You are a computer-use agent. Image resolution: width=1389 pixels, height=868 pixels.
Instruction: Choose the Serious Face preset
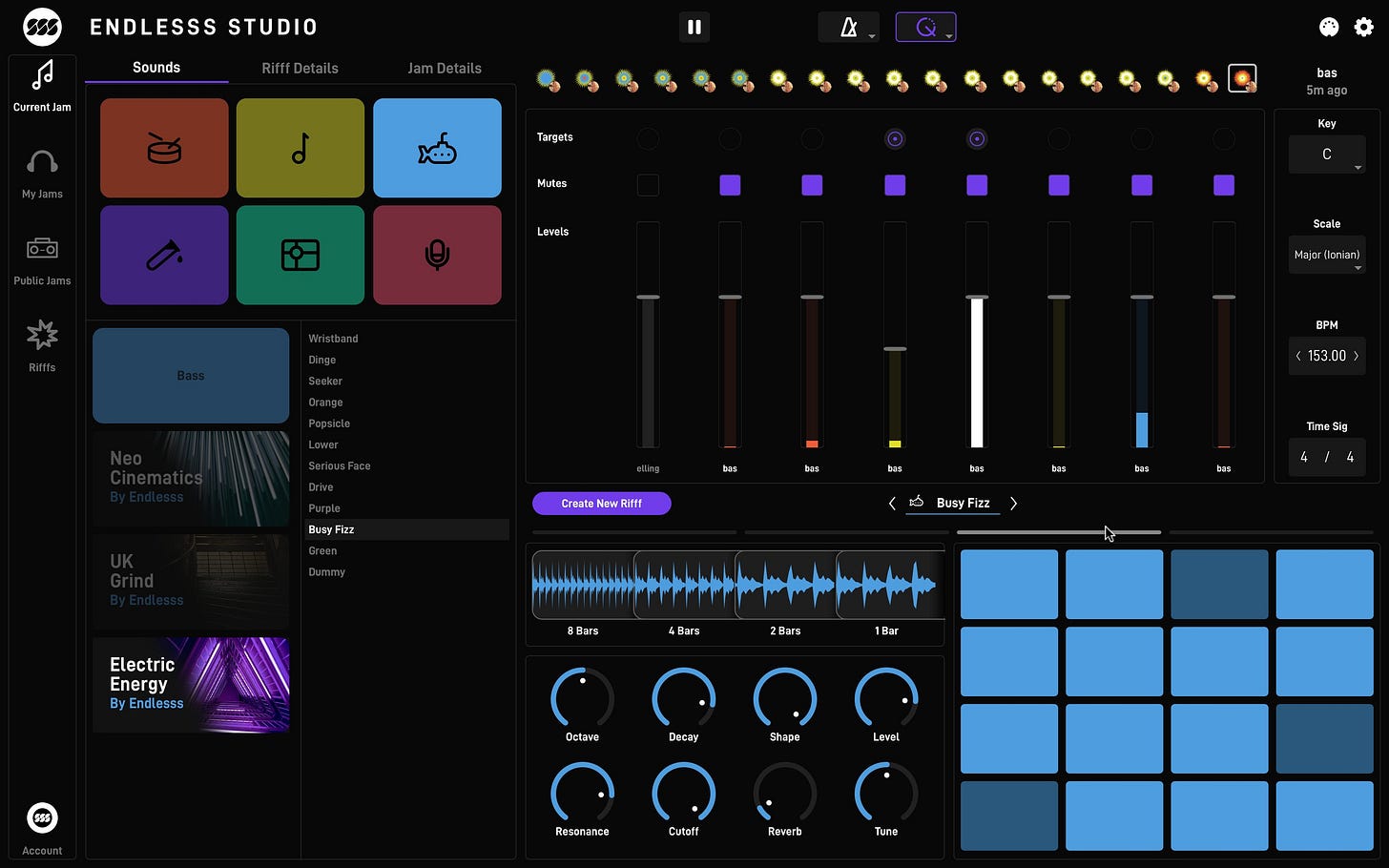340,466
